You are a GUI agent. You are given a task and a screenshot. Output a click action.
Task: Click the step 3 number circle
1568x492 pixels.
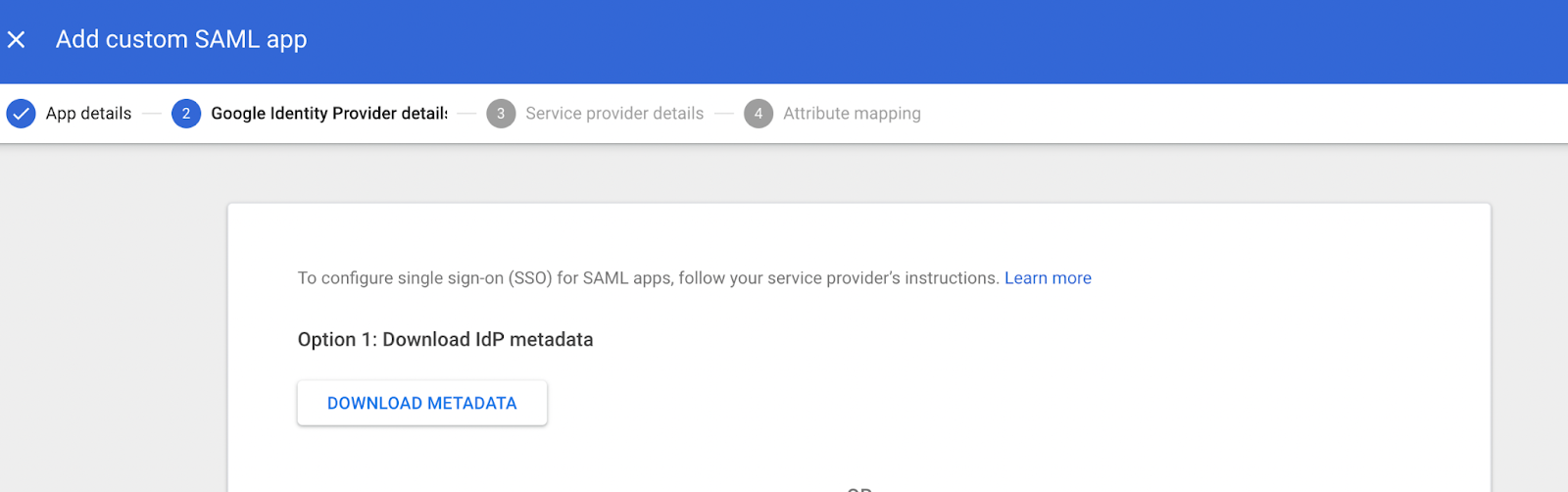pyautogui.click(x=501, y=114)
